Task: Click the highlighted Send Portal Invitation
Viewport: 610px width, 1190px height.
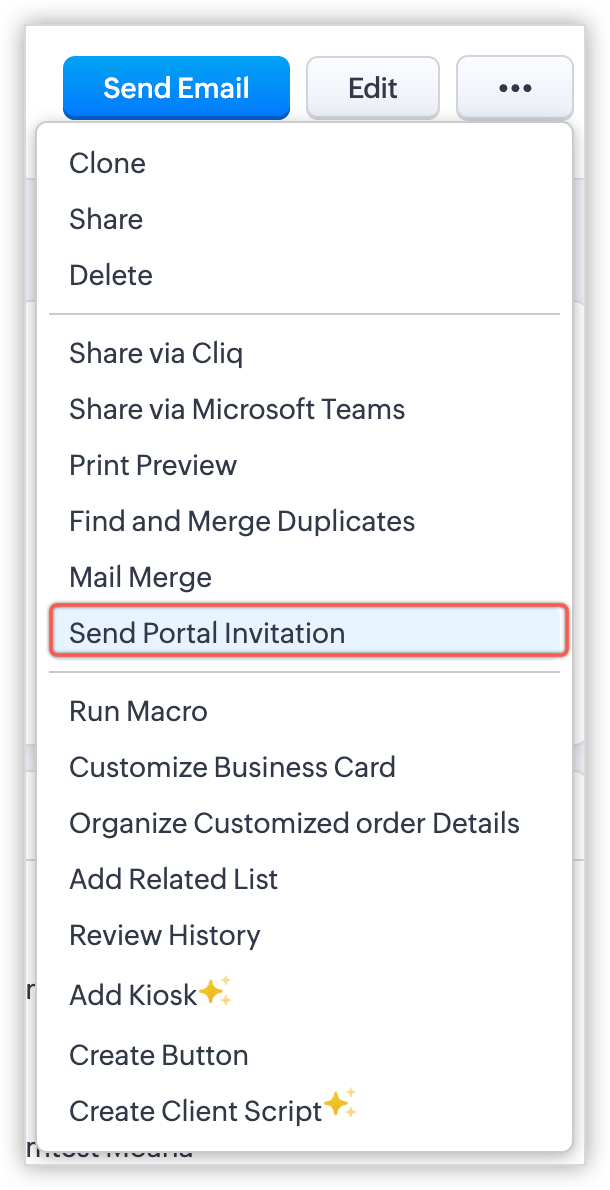Action: pyautogui.click(x=207, y=633)
